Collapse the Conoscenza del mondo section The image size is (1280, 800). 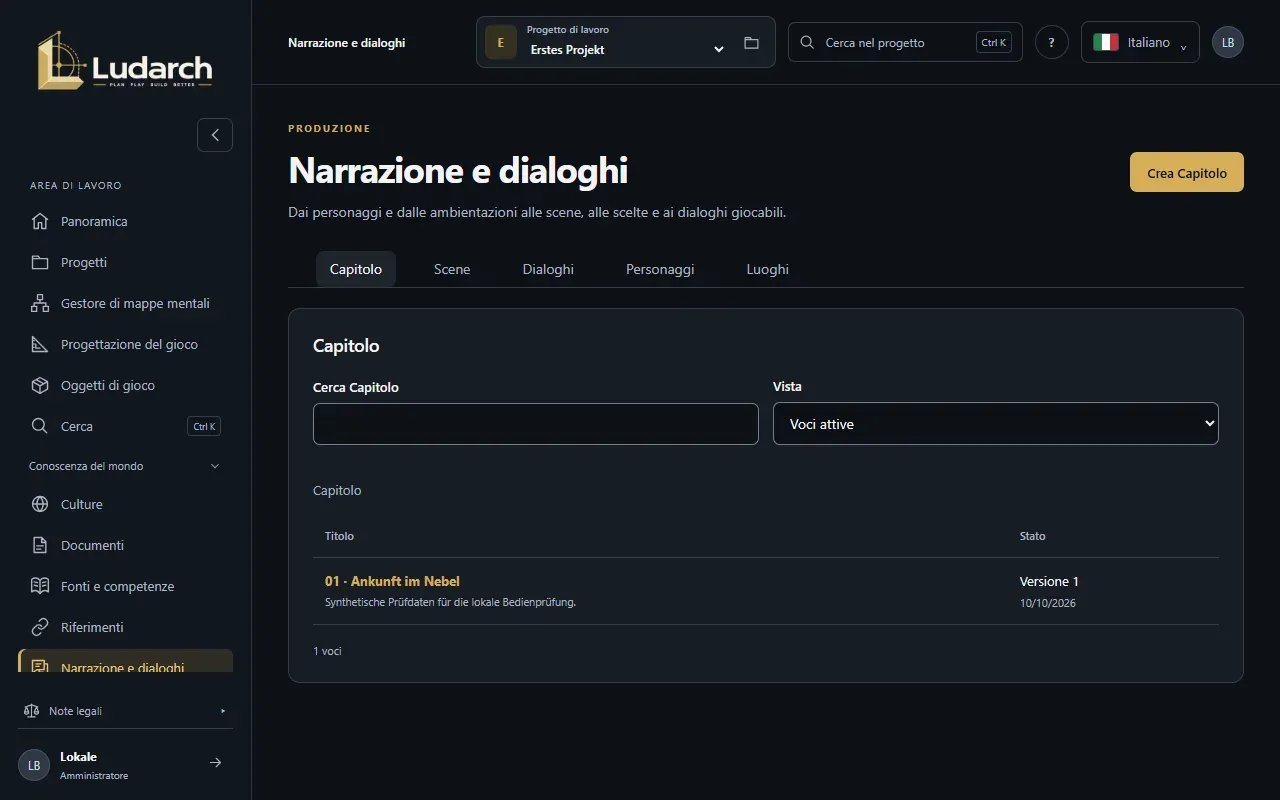coord(126,466)
